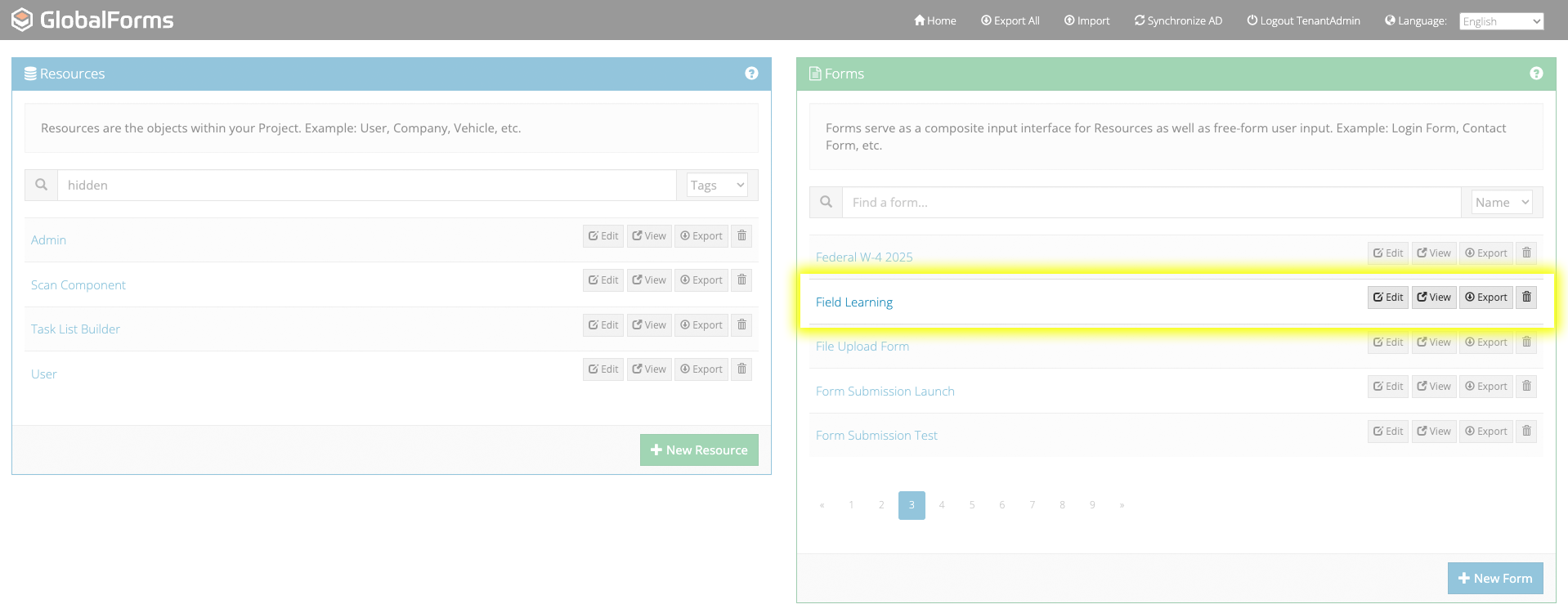Delete the Field Learning form via trash icon
This screenshot has width=1568, height=613.
[x=1525, y=298]
